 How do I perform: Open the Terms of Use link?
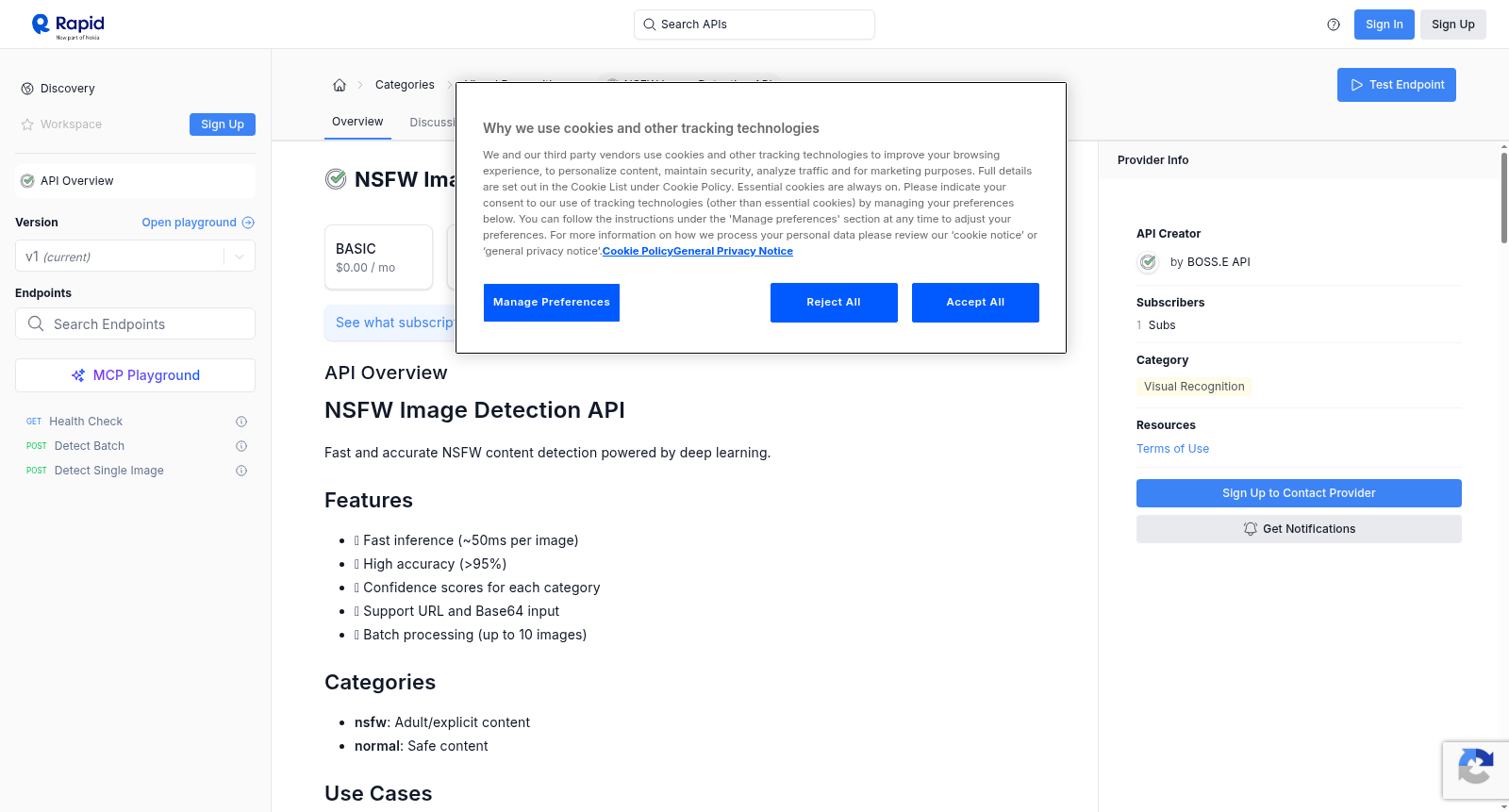click(1172, 449)
